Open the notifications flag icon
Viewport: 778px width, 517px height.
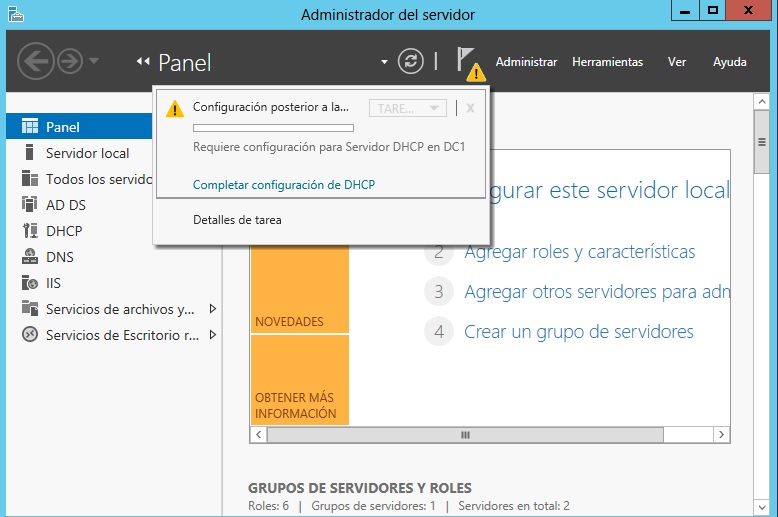tap(467, 62)
